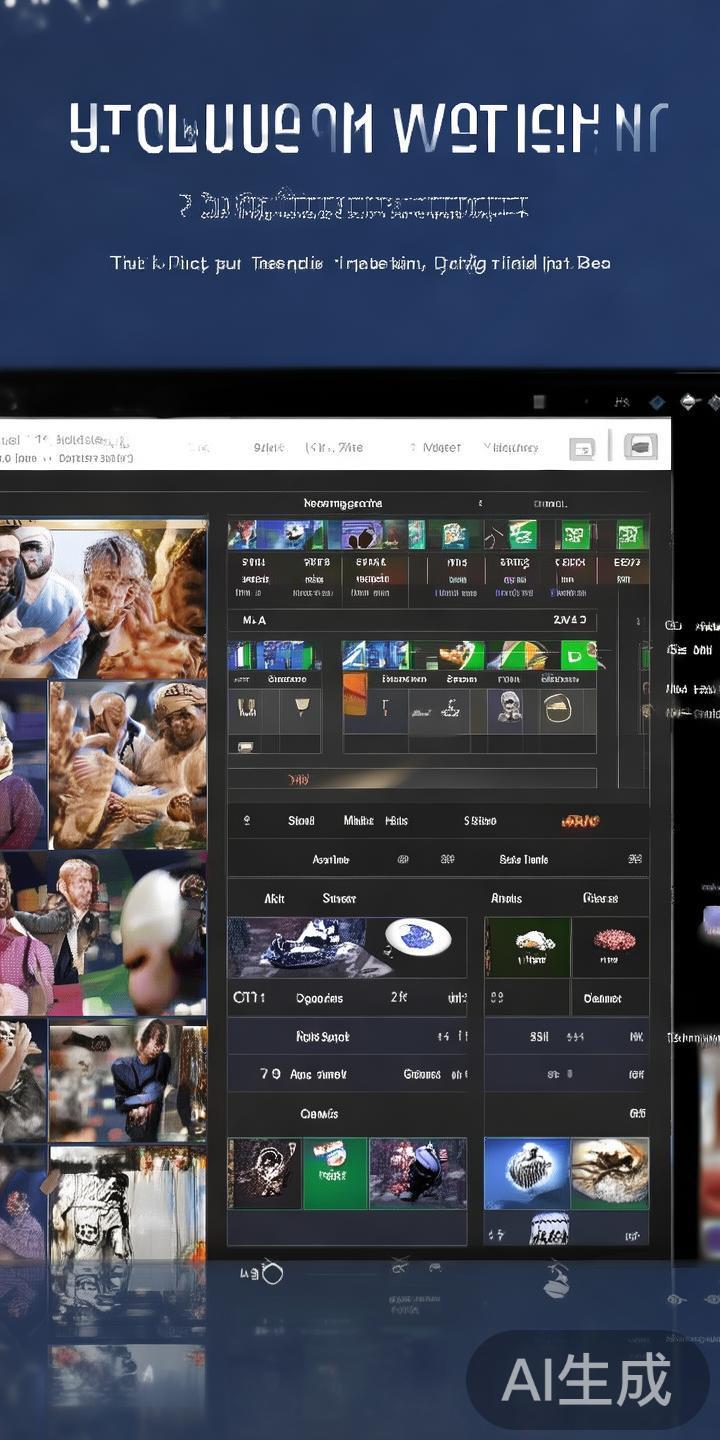Select the green thumbnail in bottom-left item row
720x1440 pixels.
pyautogui.click(x=335, y=1172)
